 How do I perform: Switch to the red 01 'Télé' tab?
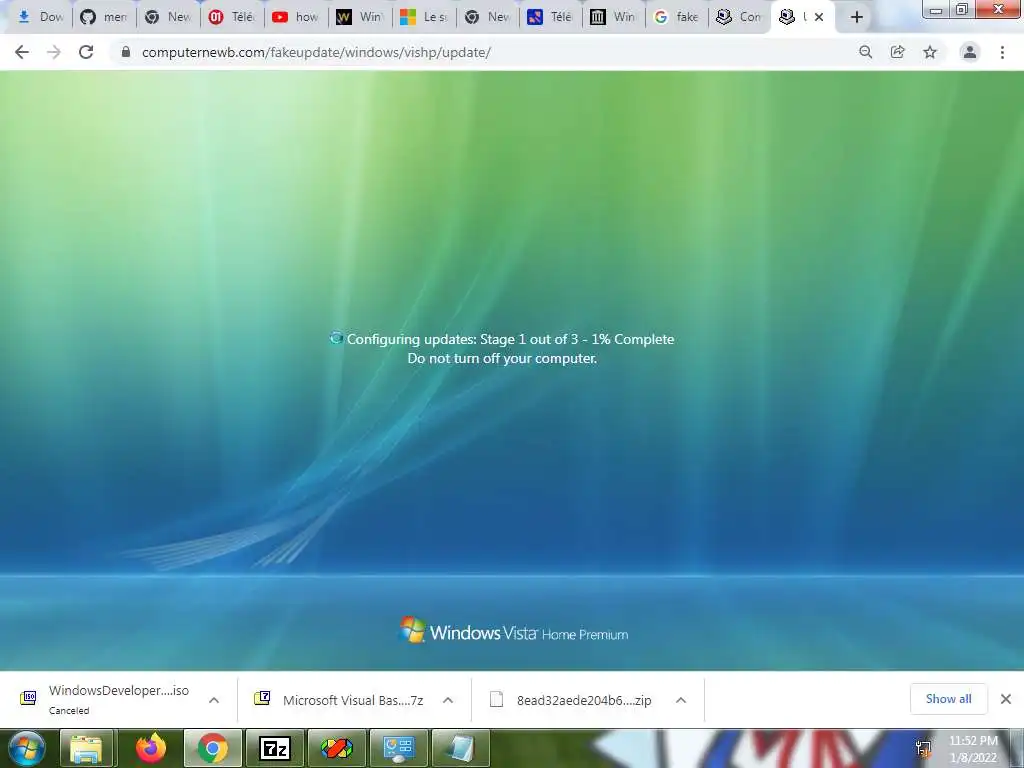pos(232,17)
